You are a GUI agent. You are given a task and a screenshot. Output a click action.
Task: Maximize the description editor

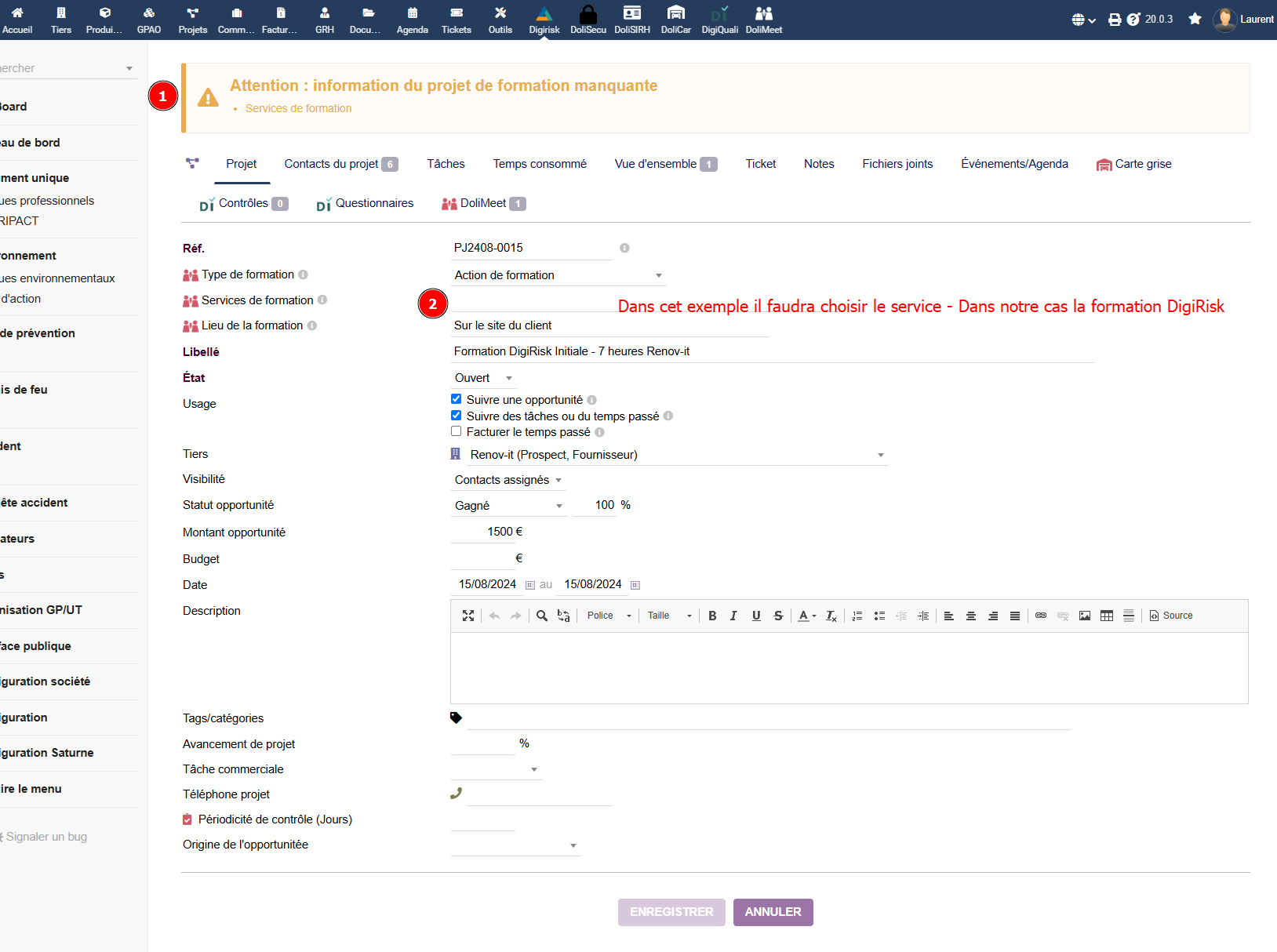coord(468,616)
